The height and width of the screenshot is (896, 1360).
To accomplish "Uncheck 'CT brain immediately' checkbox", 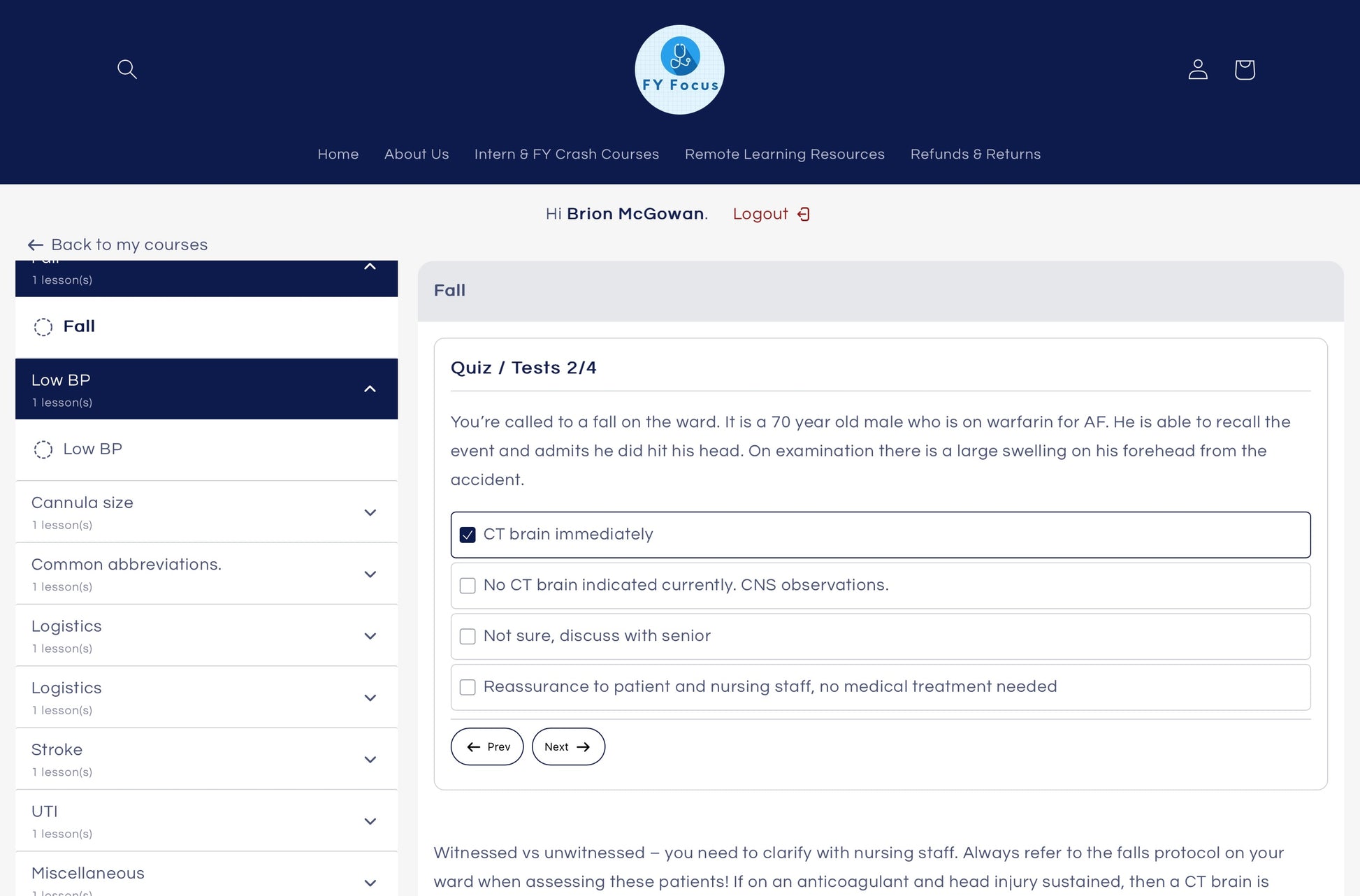I will 468,535.
